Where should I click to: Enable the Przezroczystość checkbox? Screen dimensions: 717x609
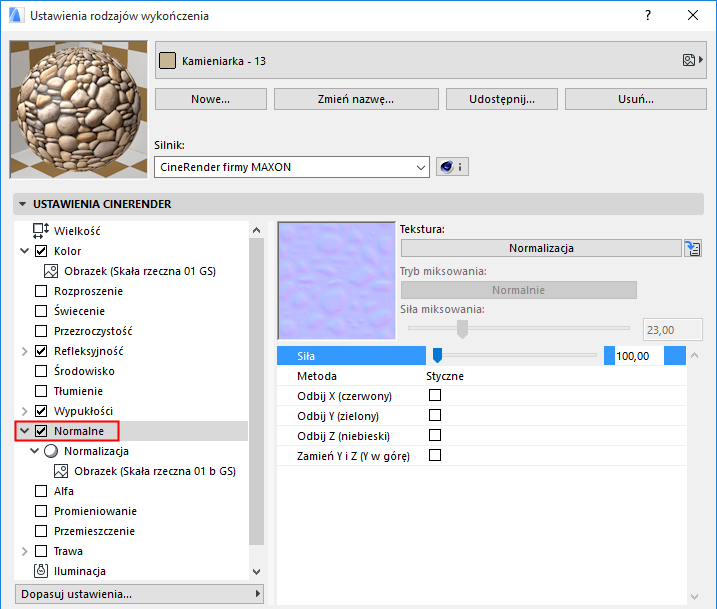pos(41,331)
